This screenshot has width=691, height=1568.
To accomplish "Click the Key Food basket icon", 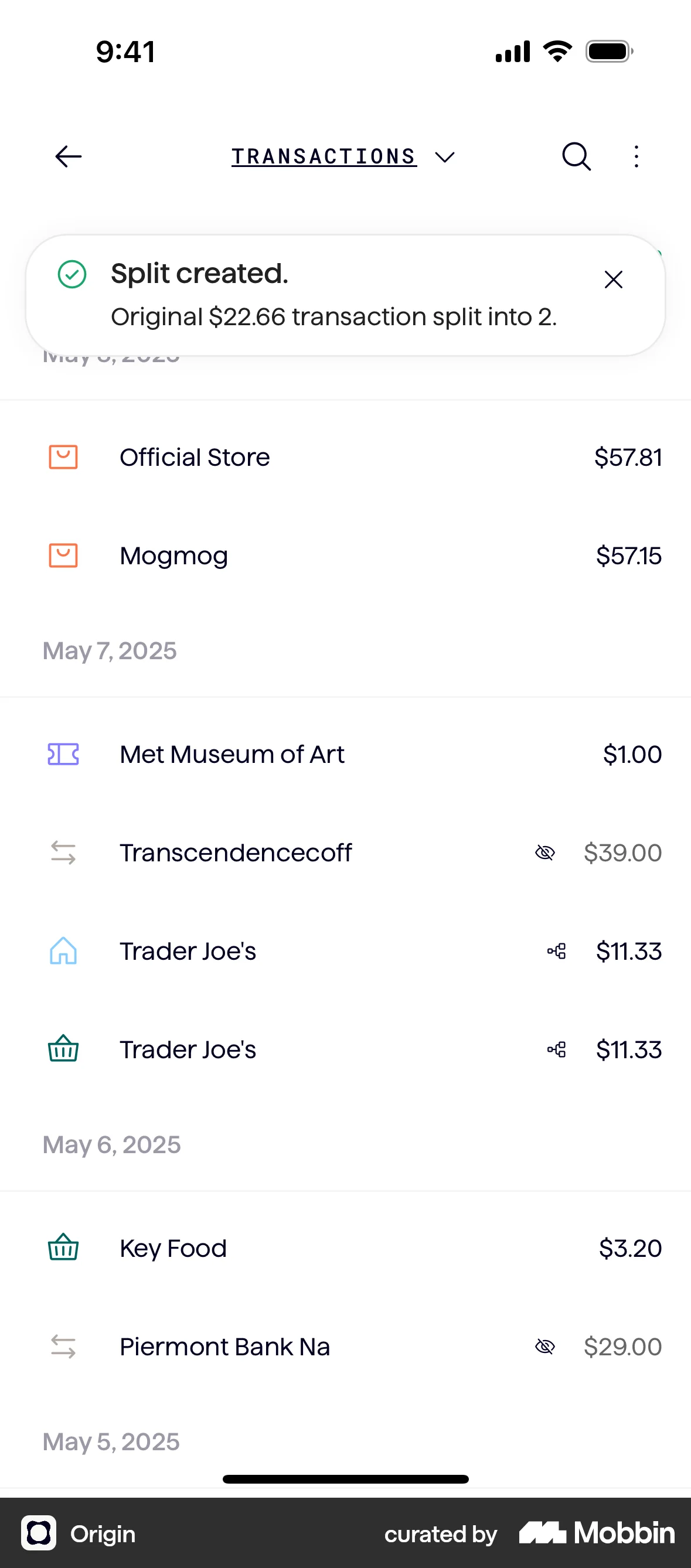I will click(x=63, y=1248).
